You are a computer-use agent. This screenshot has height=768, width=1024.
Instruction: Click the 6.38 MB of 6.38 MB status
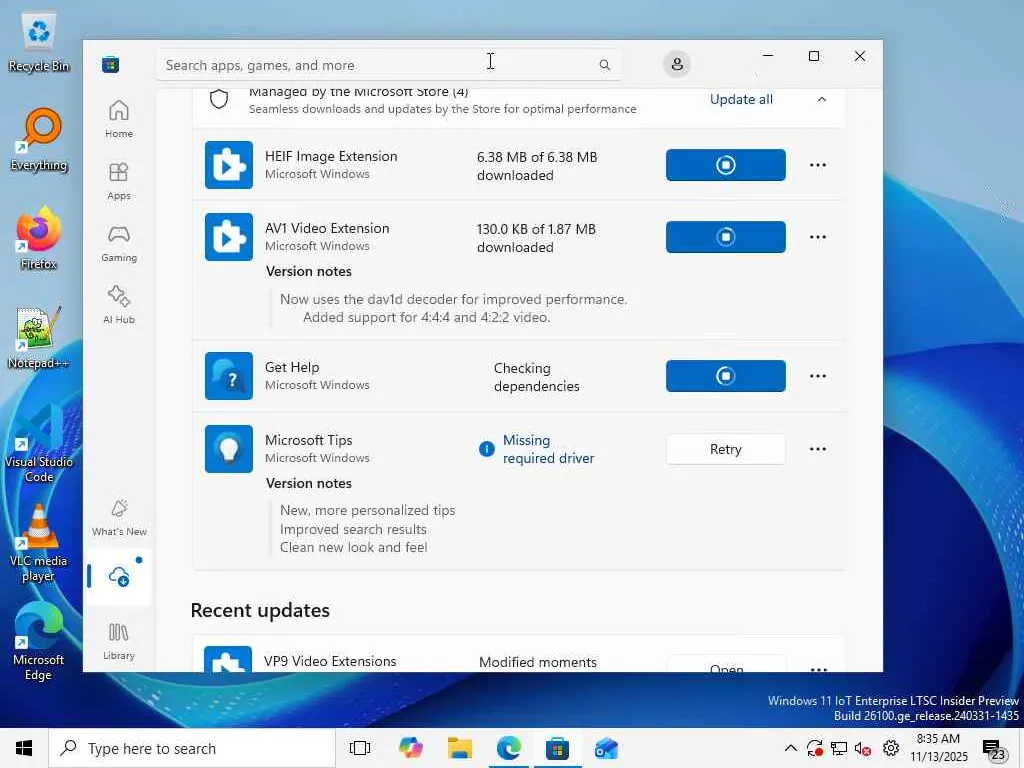(537, 166)
